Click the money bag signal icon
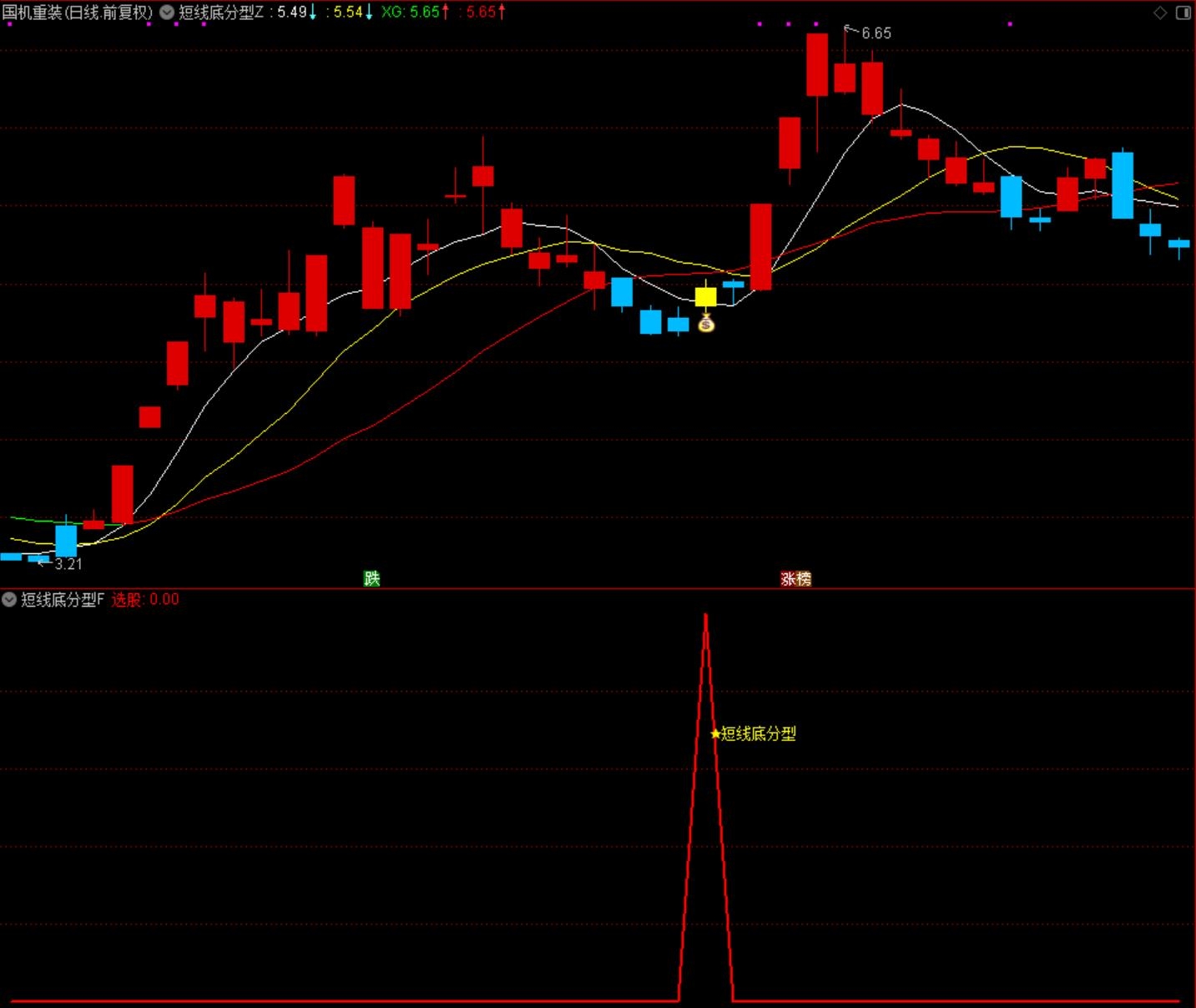Screen dimensions: 1196x1008 tap(706, 322)
